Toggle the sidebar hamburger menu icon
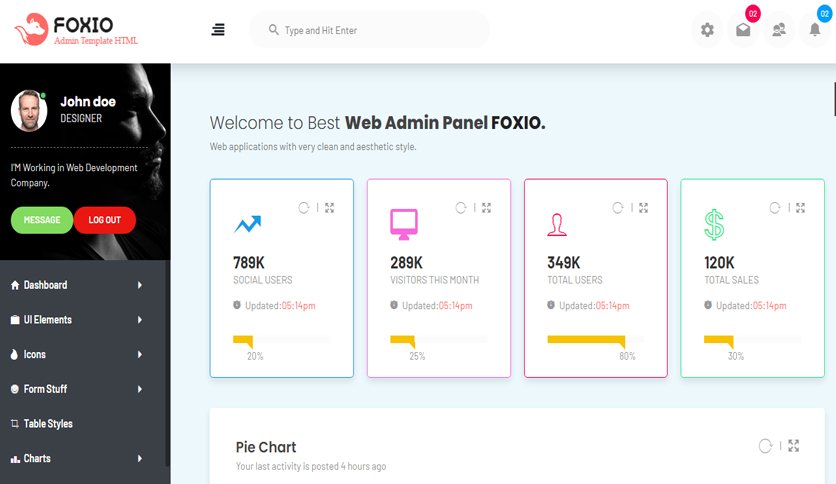The width and height of the screenshot is (836, 484). pyautogui.click(x=218, y=30)
